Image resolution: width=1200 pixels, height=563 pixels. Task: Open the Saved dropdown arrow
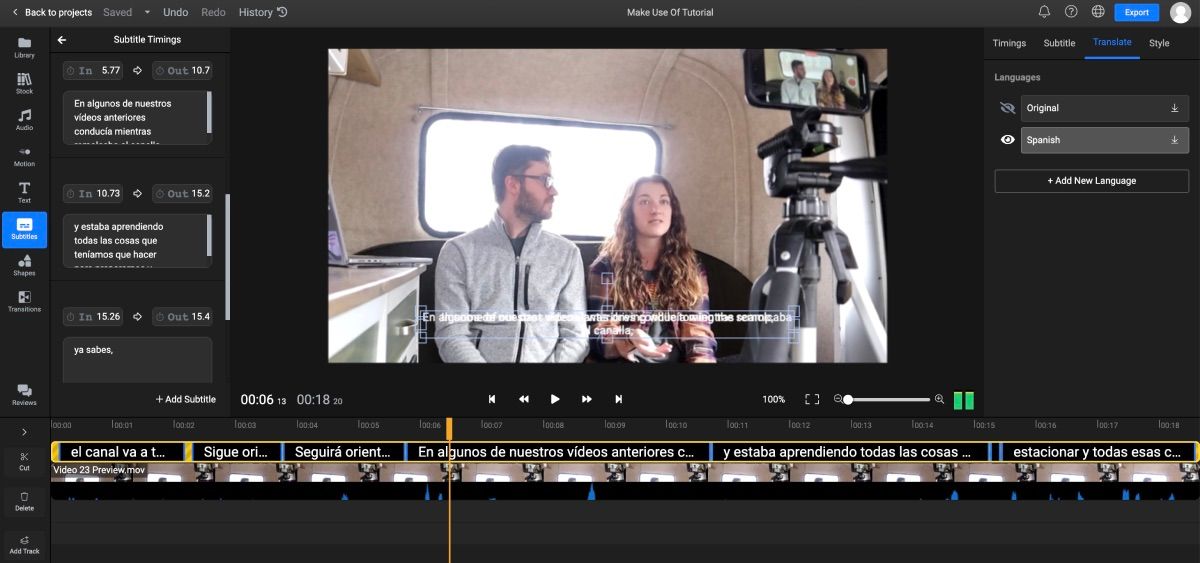tap(147, 12)
